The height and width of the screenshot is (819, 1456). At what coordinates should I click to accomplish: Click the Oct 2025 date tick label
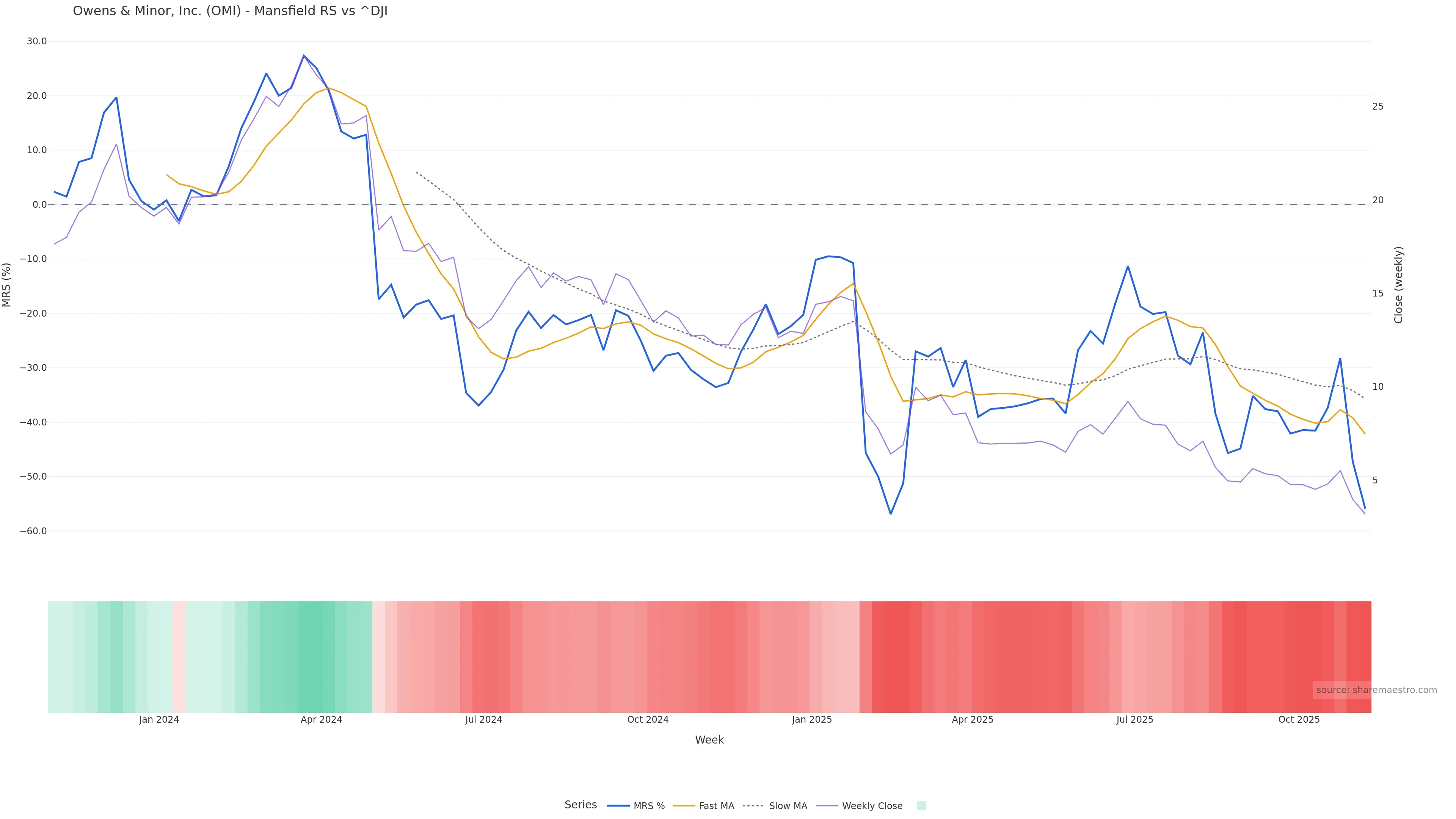[x=1299, y=720]
